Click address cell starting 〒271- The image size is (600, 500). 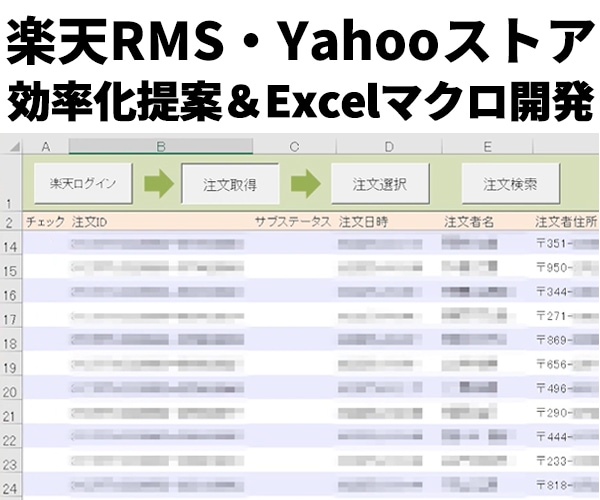click(x=566, y=316)
